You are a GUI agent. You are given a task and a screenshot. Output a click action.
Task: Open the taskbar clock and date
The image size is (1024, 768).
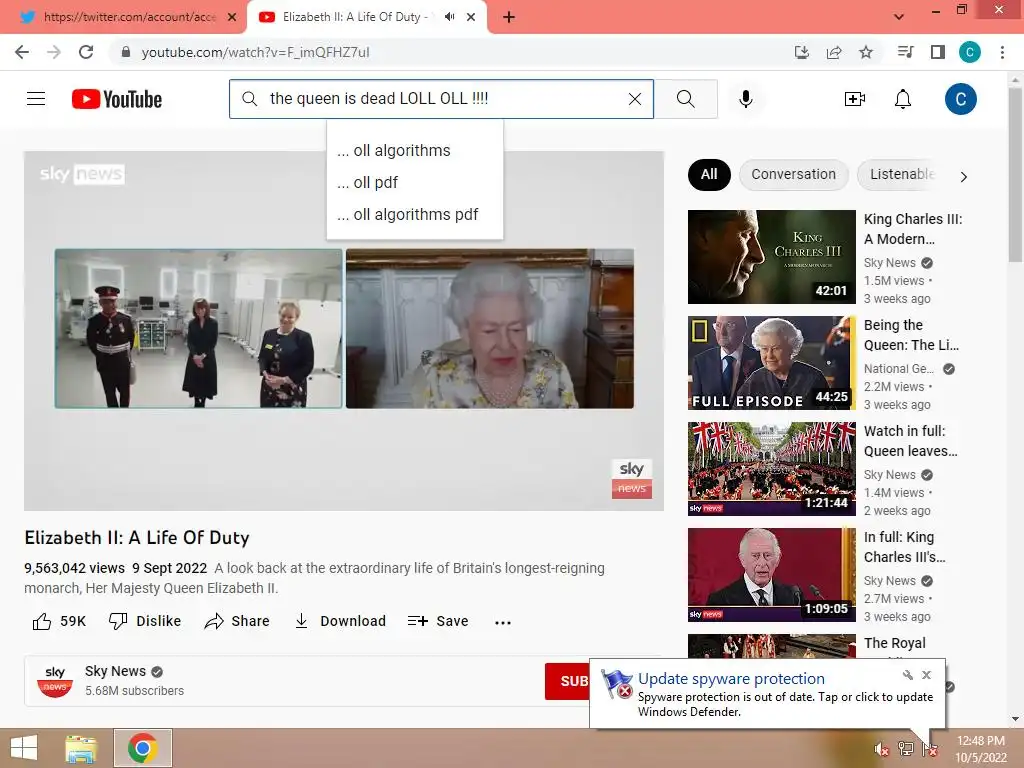(x=981, y=749)
